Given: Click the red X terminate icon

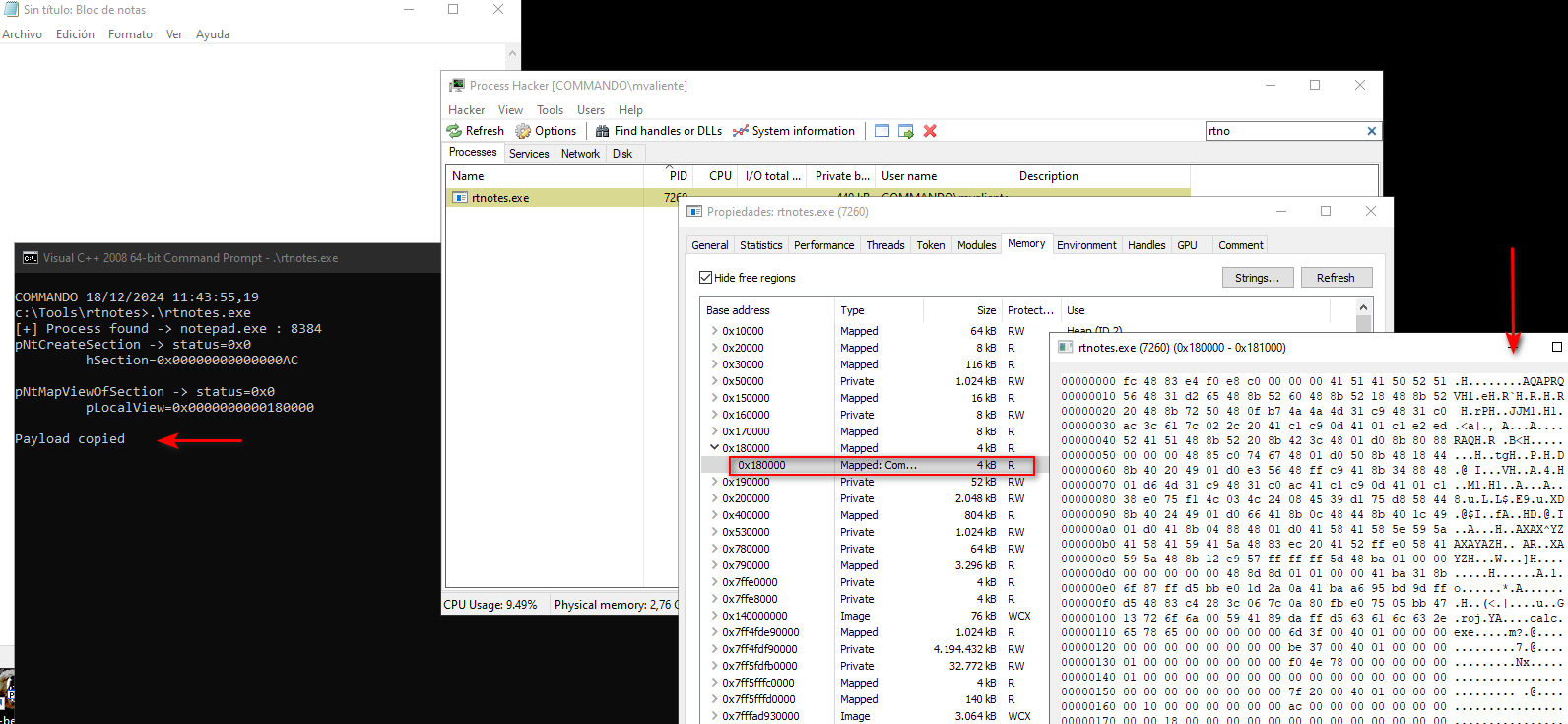Looking at the screenshot, I should click(930, 131).
